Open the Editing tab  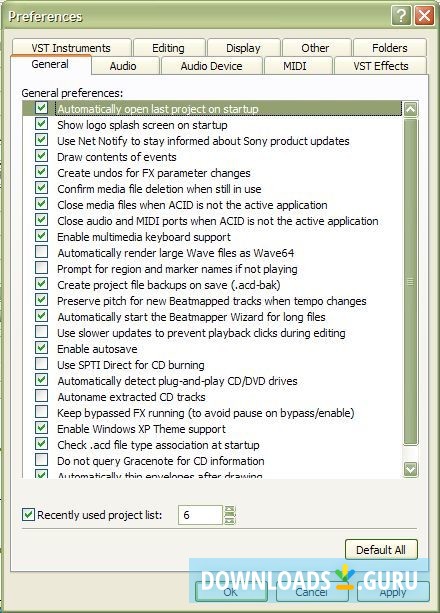coord(168,48)
